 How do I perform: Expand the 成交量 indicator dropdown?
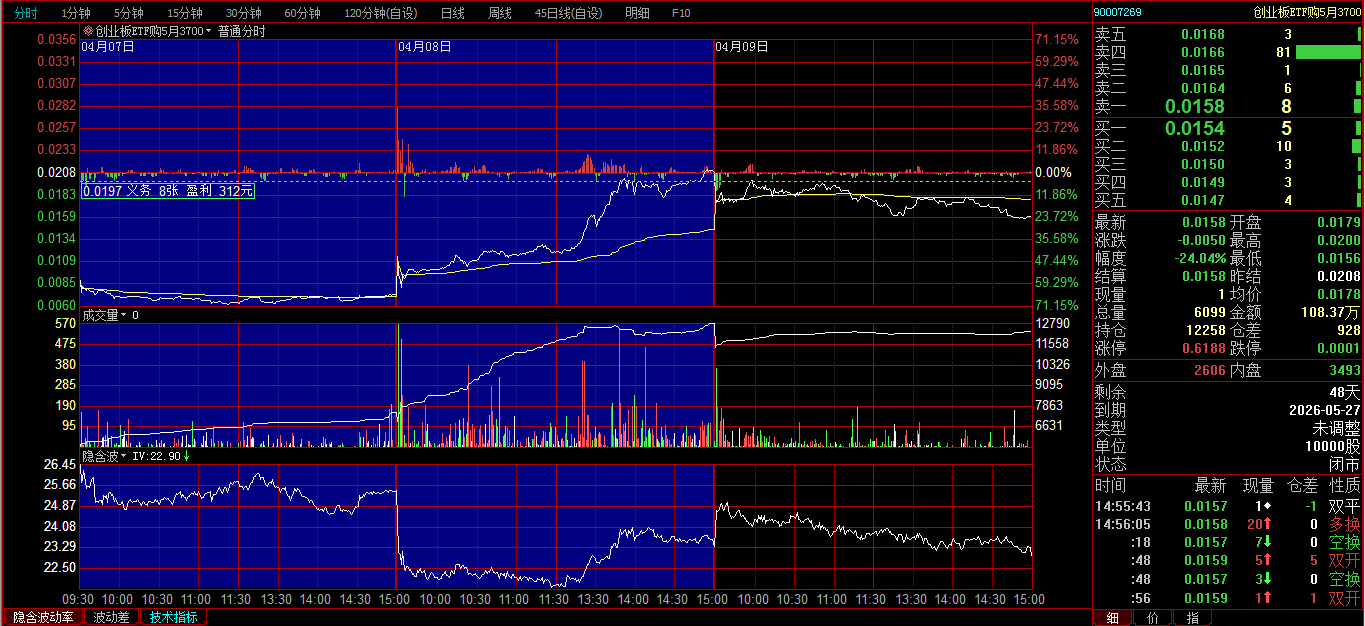(125, 315)
